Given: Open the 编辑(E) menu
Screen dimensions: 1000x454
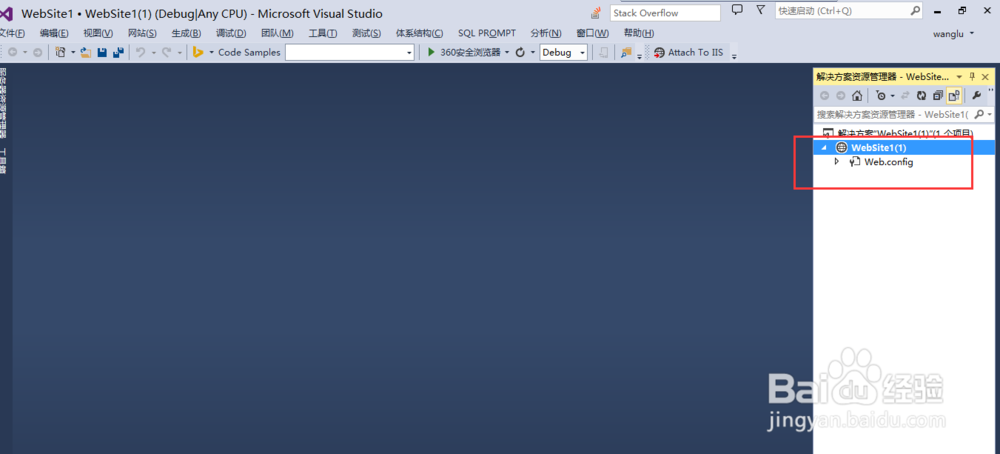Looking at the screenshot, I should (54, 33).
